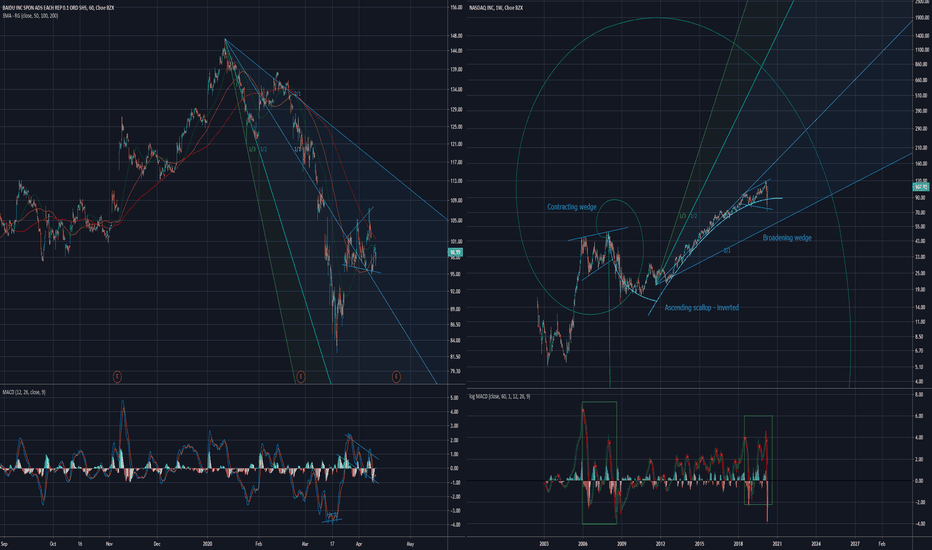
Task: Select the 'Broadening wedge' text annotation
Action: pos(787,238)
